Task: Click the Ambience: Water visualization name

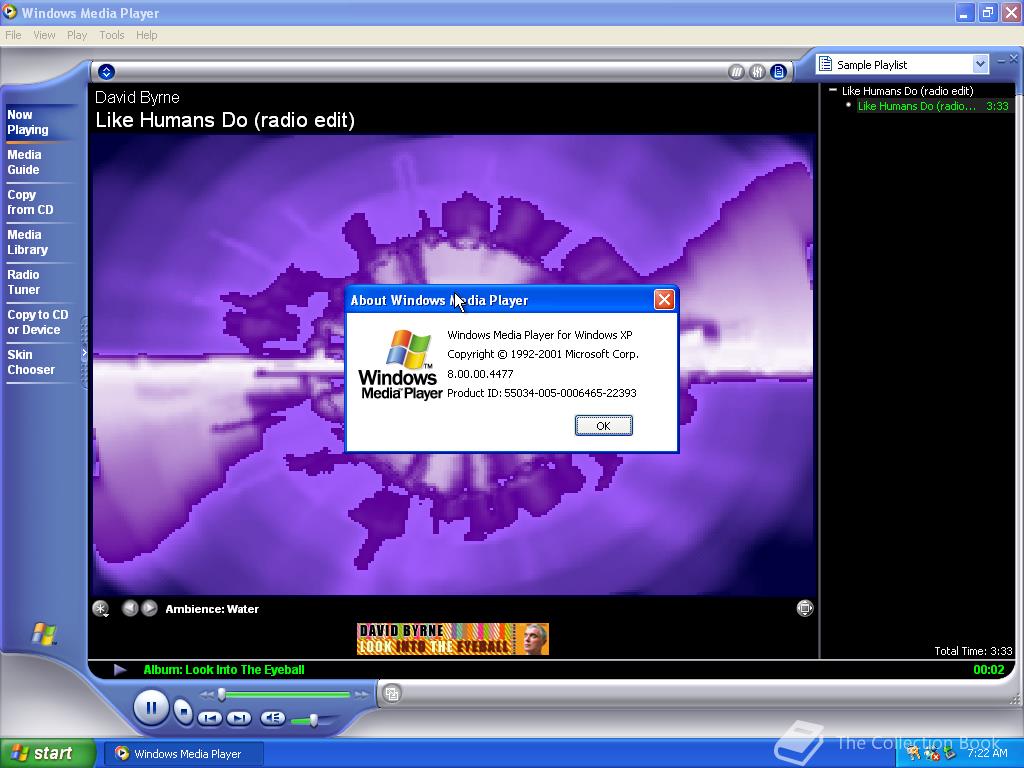Action: coord(212,609)
